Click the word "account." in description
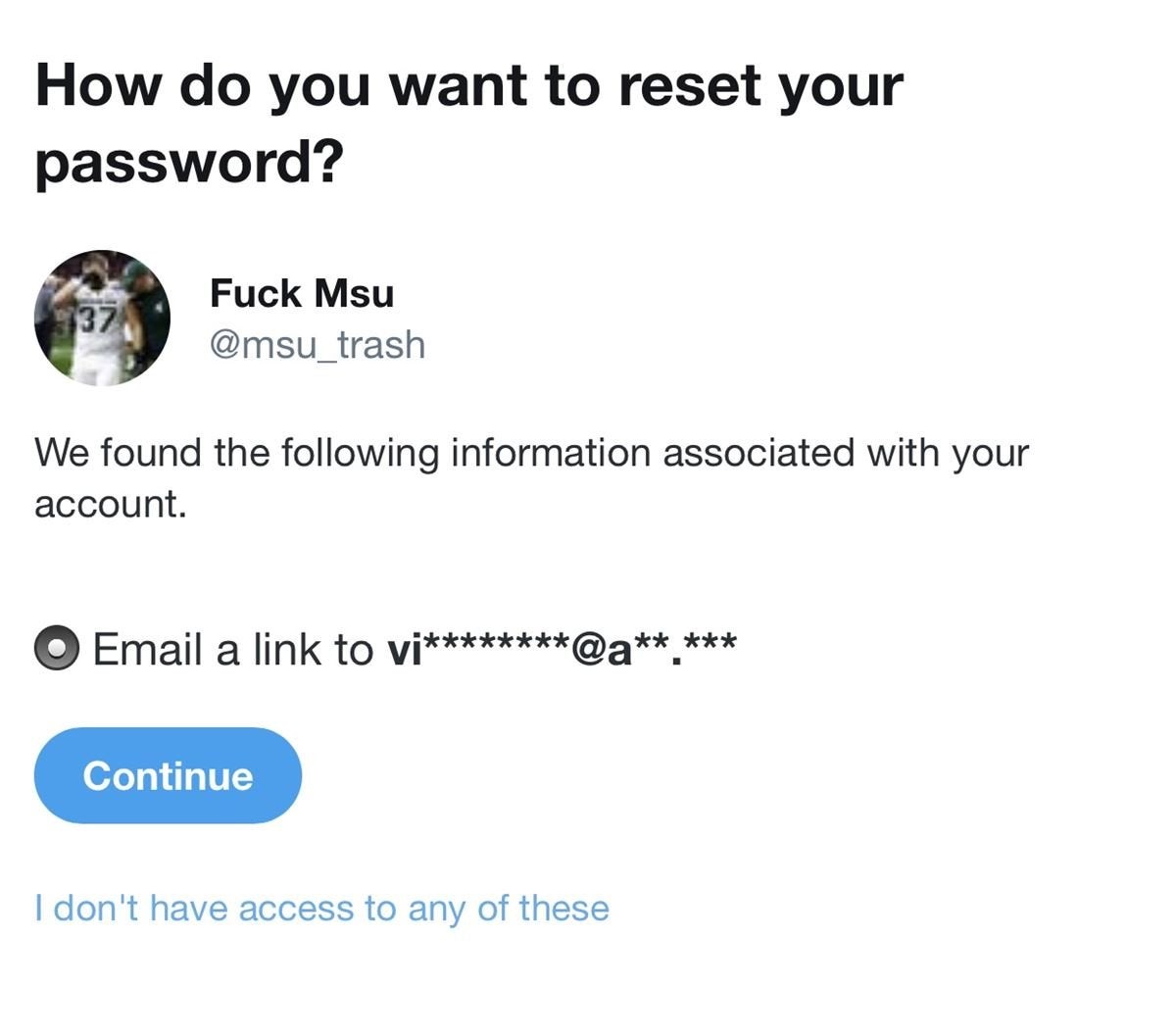The width and height of the screenshot is (1176, 1035). point(110,505)
